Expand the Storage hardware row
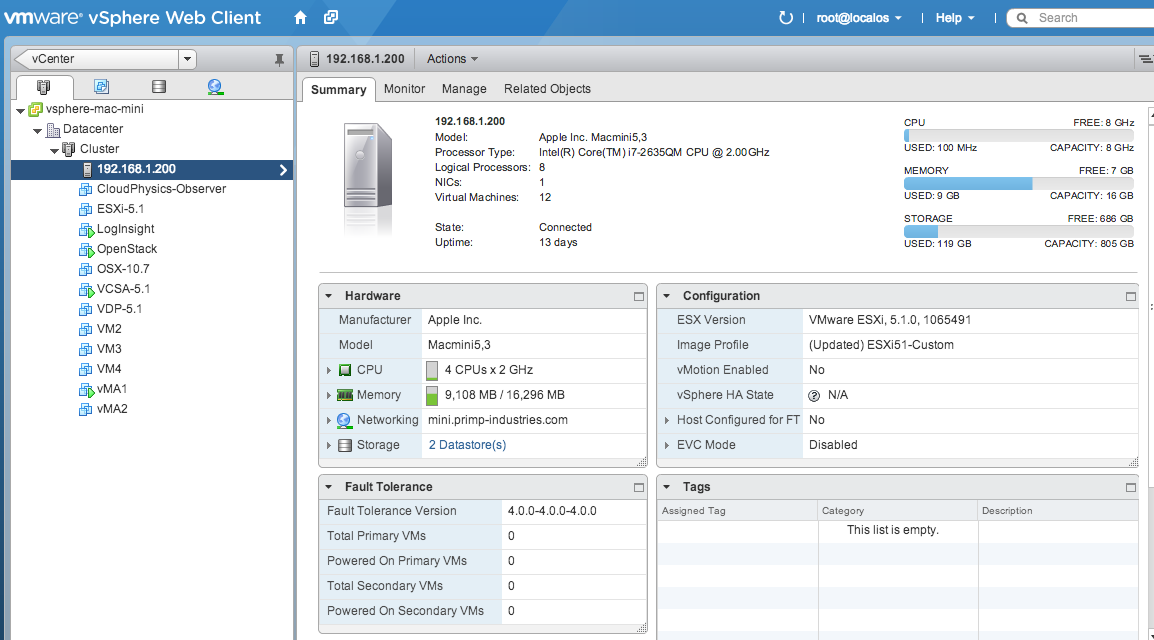This screenshot has width=1154, height=640. (x=329, y=445)
